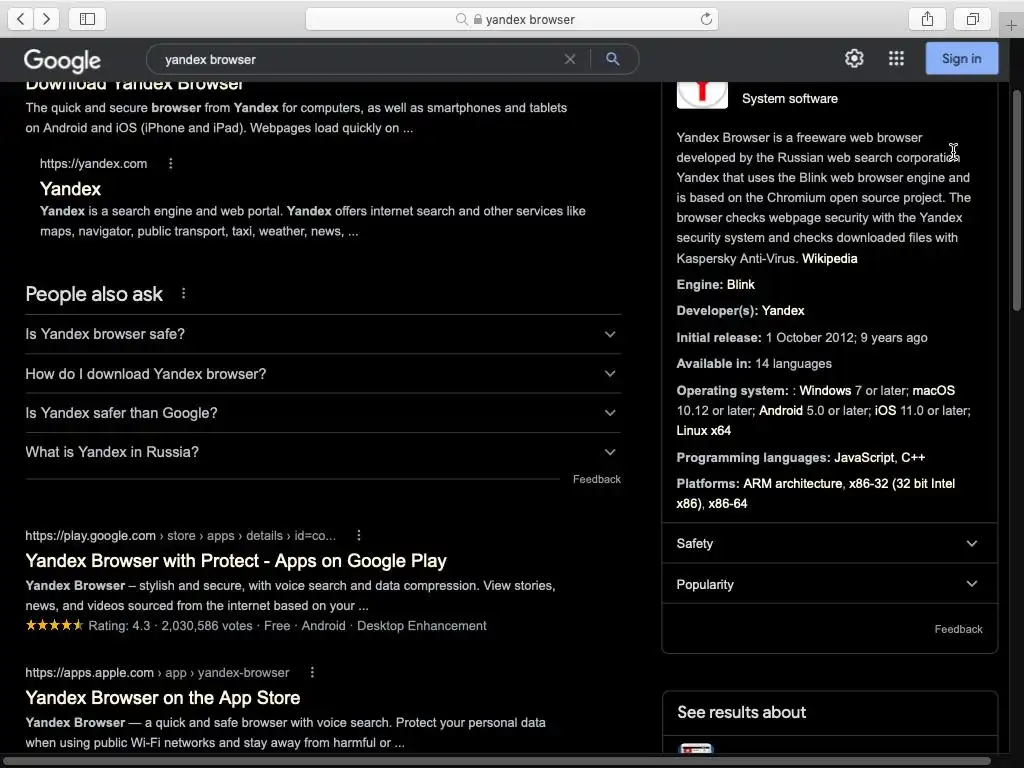The image size is (1024, 768).
Task: Click the macOS operating system link
Action: [933, 391]
